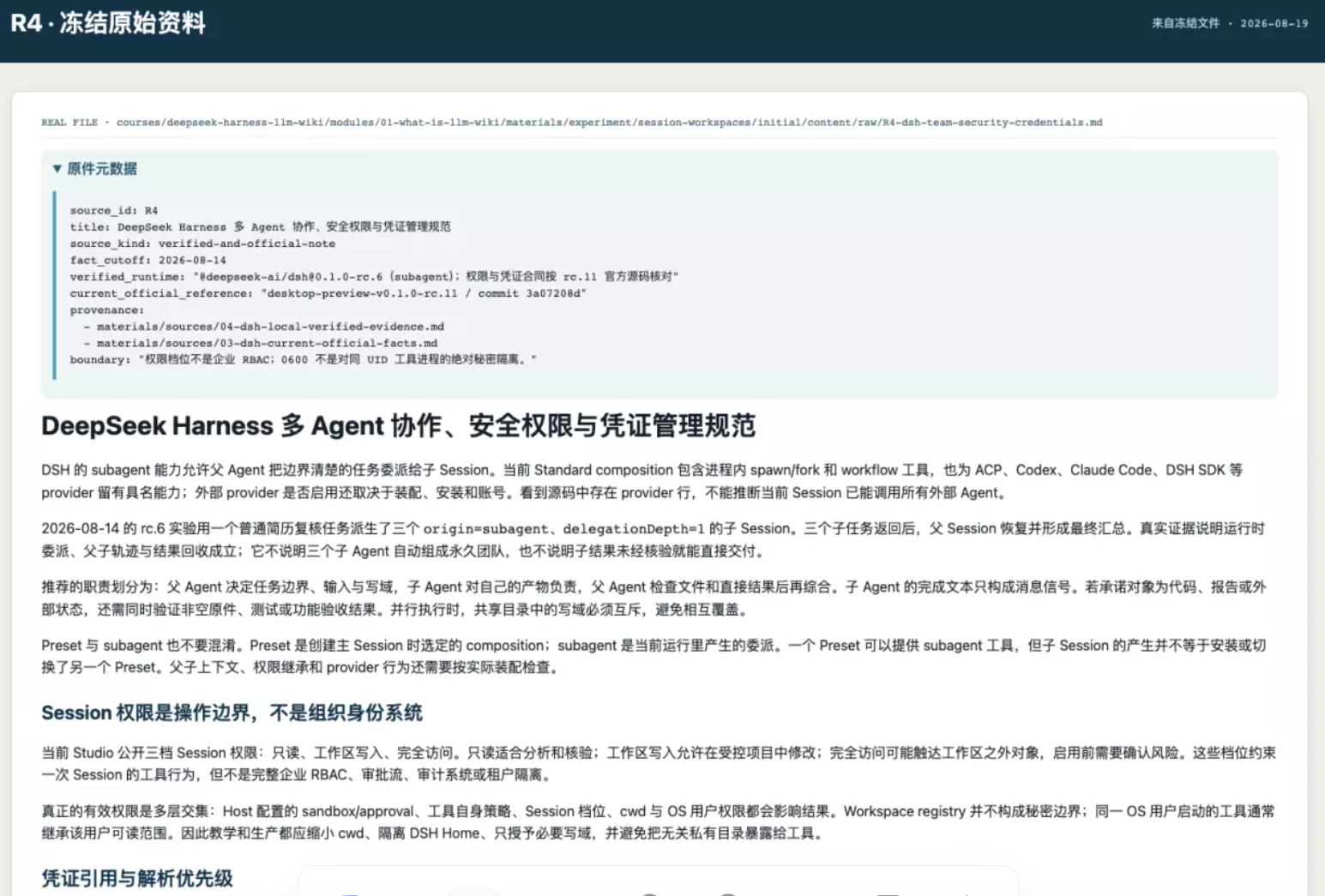Click the R4 · 冻结原始资料 page title
This screenshot has width=1325, height=896.
pos(108,23)
